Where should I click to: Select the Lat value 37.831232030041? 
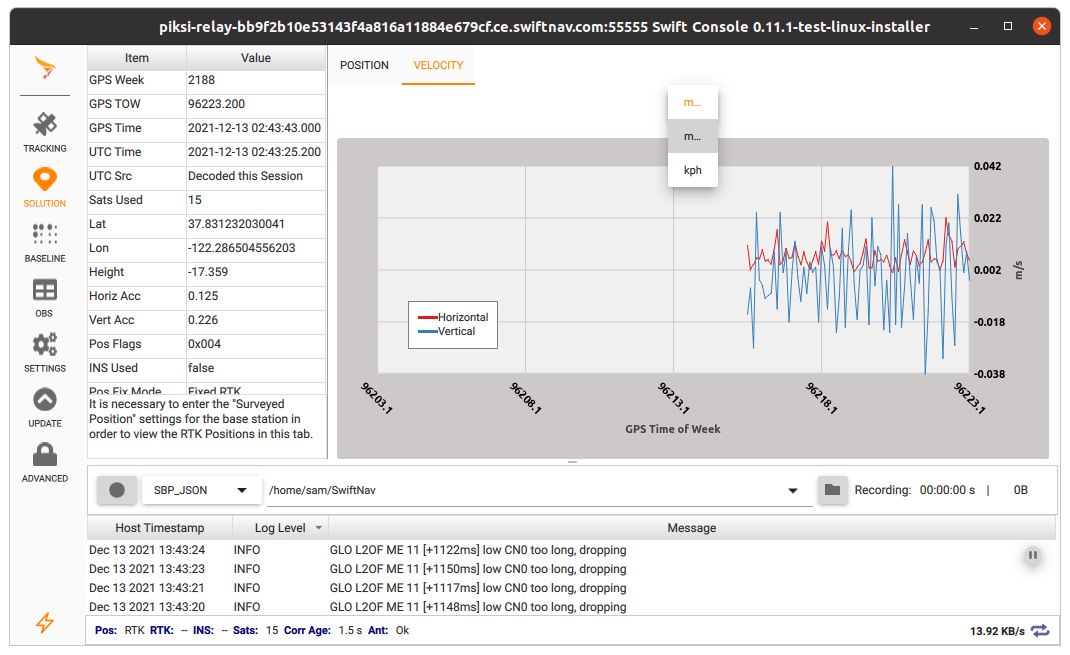[255, 224]
